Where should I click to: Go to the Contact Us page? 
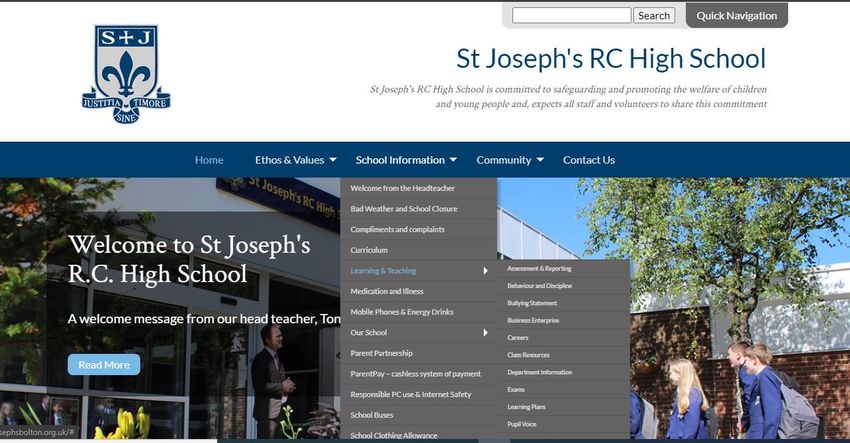coord(589,160)
